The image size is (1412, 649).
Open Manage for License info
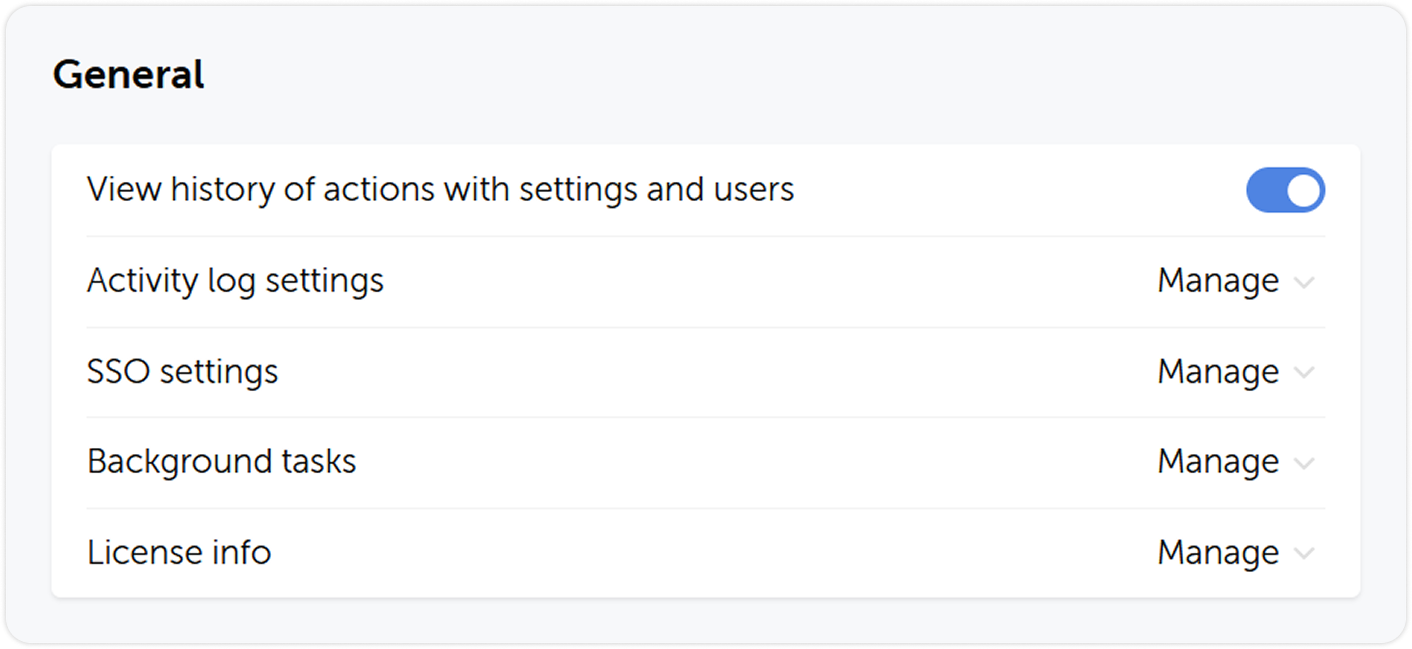[1218, 551]
